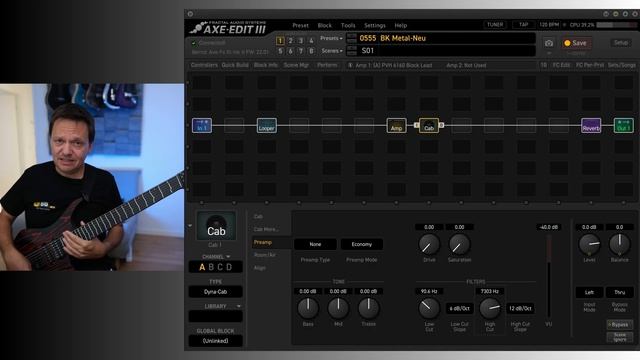640x360 pixels.
Task: Open the Tools menu
Action: point(348,25)
